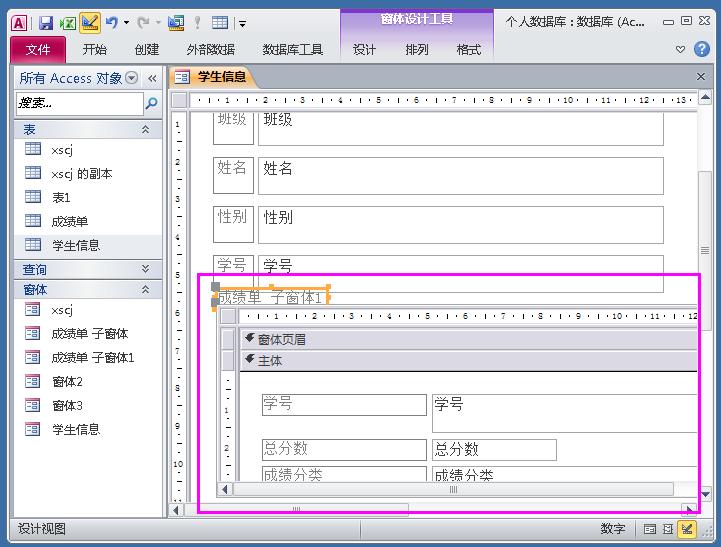
Task: Open the 设计 tab under form tools
Action: 364,49
